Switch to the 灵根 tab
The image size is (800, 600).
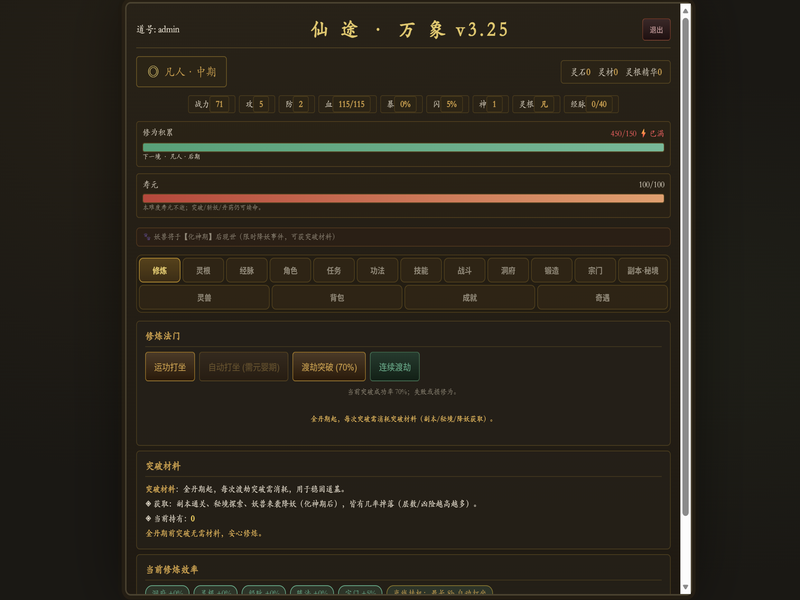203,270
